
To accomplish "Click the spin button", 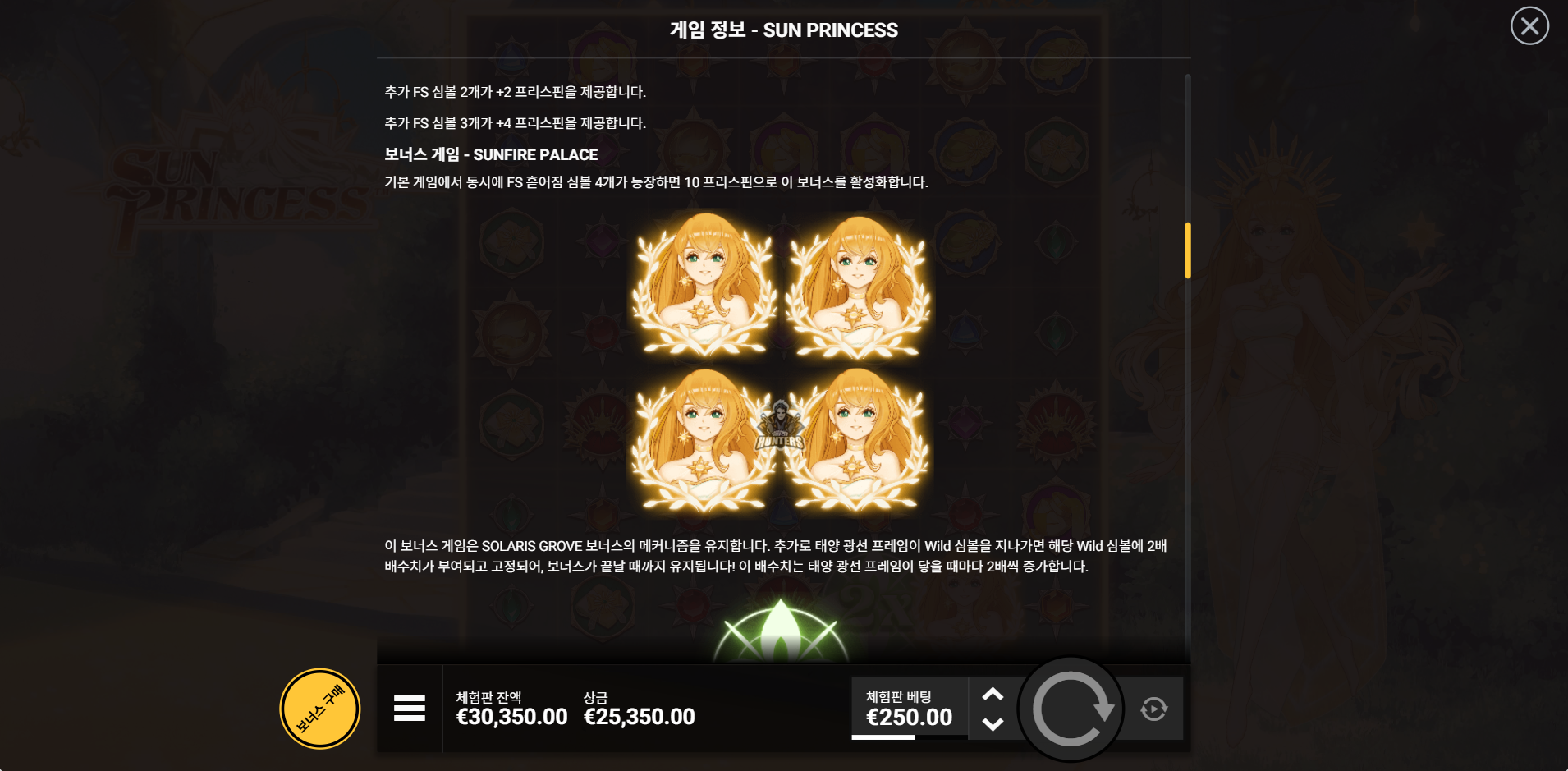I will [1071, 709].
